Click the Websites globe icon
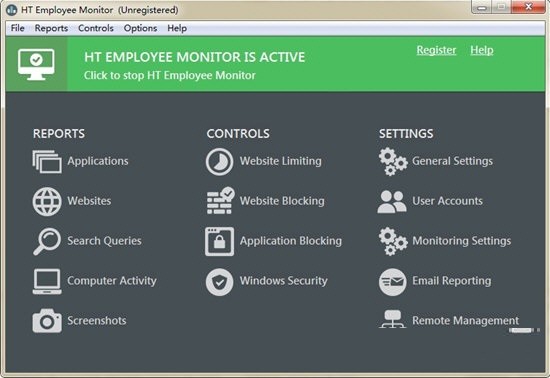550x378 pixels. click(47, 201)
